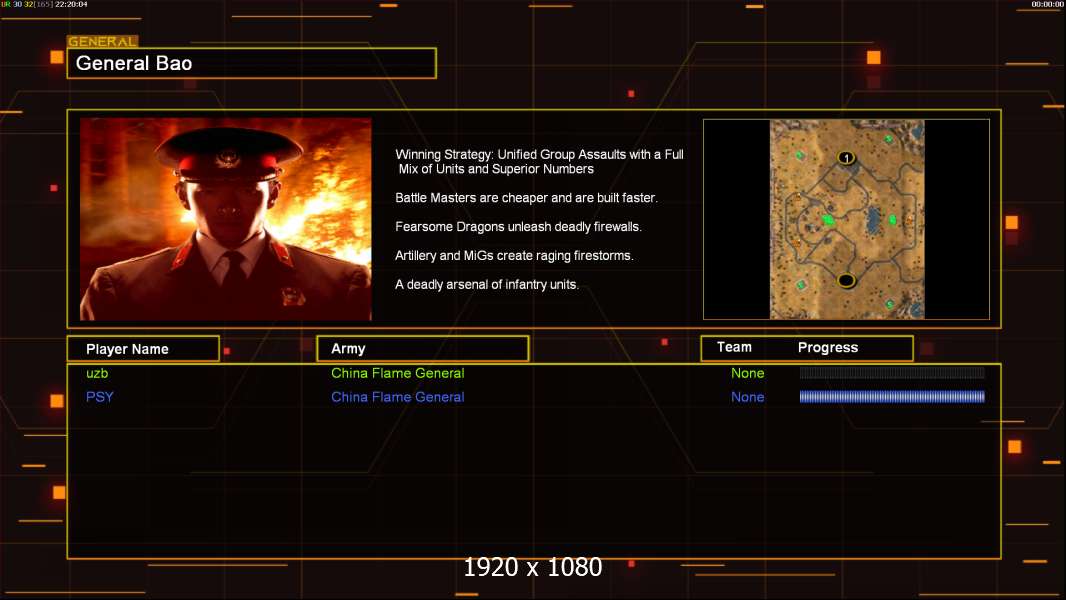Viewport: 1066px width, 600px height.
Task: Click the General Bao name field
Action: [252, 63]
